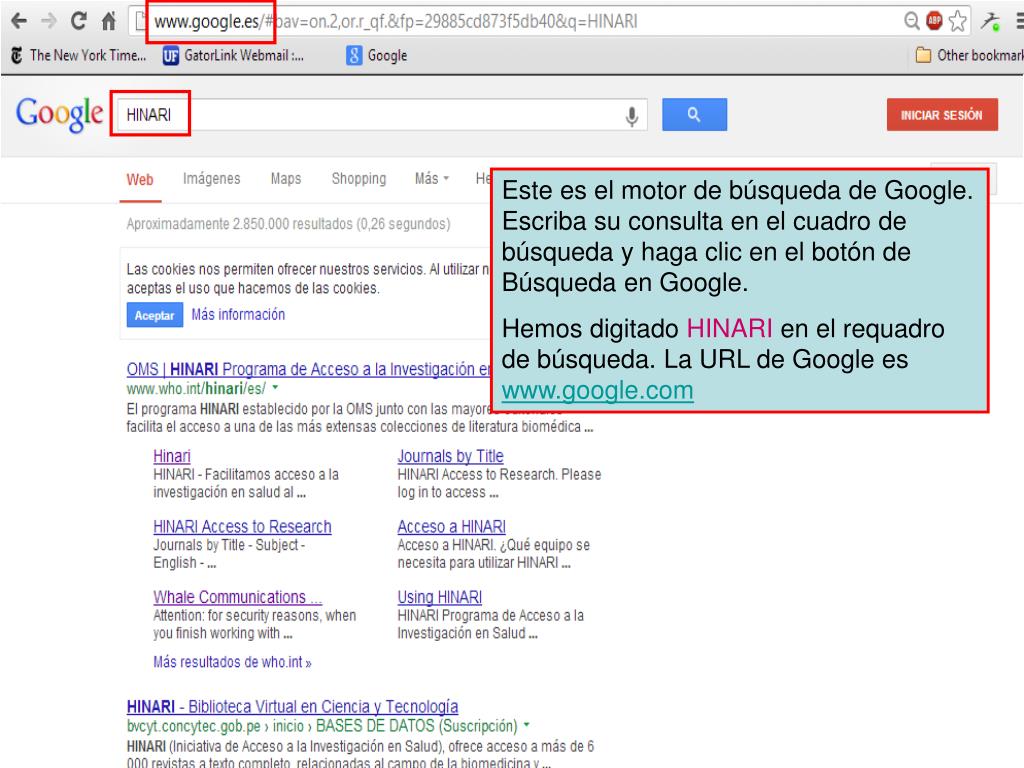Click the results count text Aproximadamente 2.850.000 resultados
Viewport: 1024px width, 768px height.
(x=289, y=224)
